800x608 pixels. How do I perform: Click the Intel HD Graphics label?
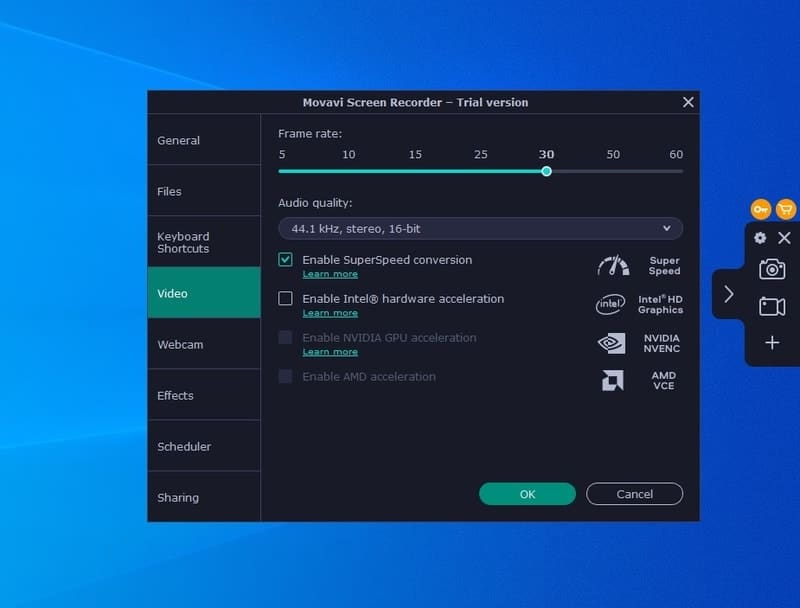click(660, 305)
